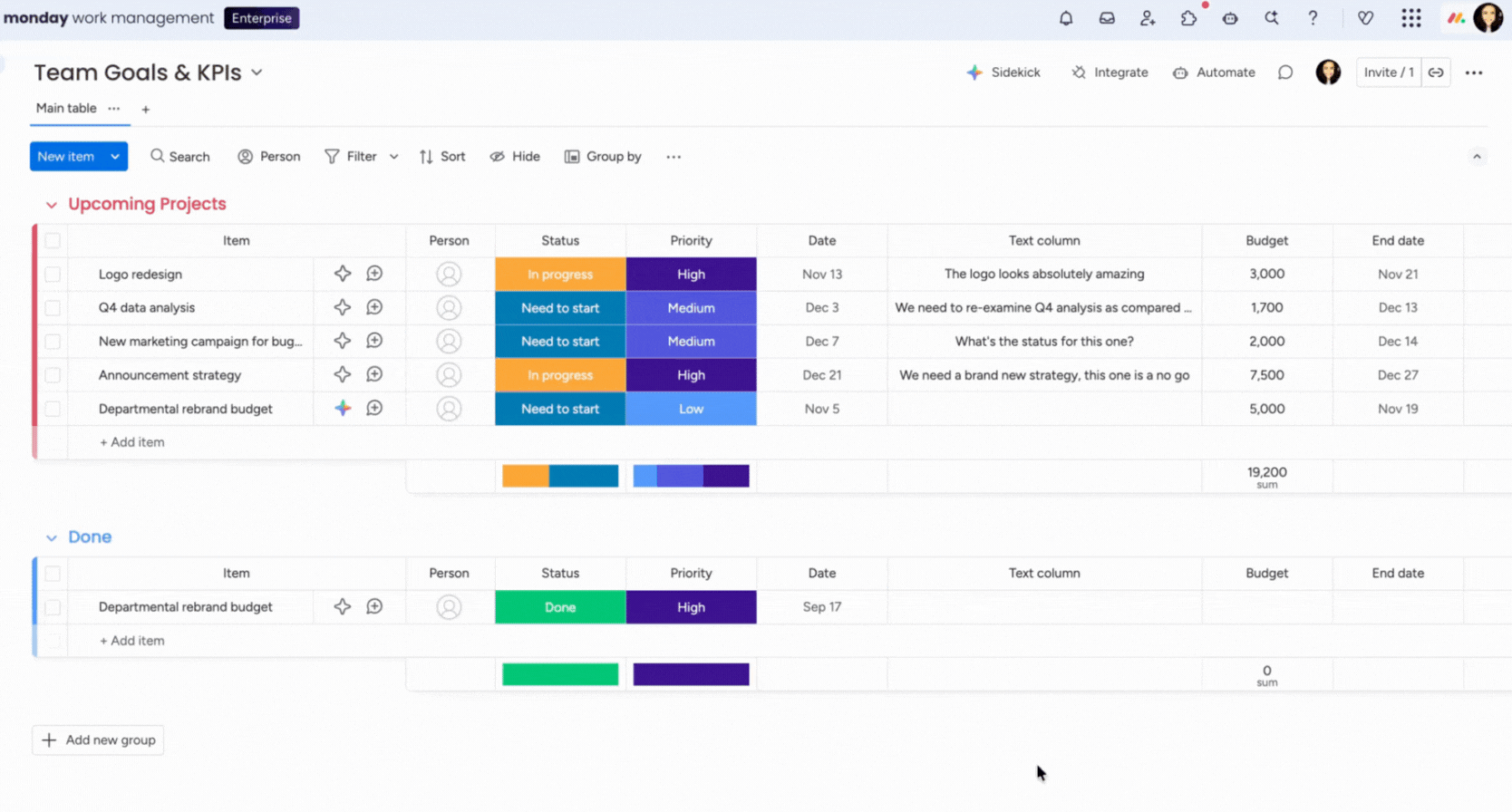The image size is (1512, 812).
Task: Open the Group by toolbar option
Action: click(x=603, y=157)
